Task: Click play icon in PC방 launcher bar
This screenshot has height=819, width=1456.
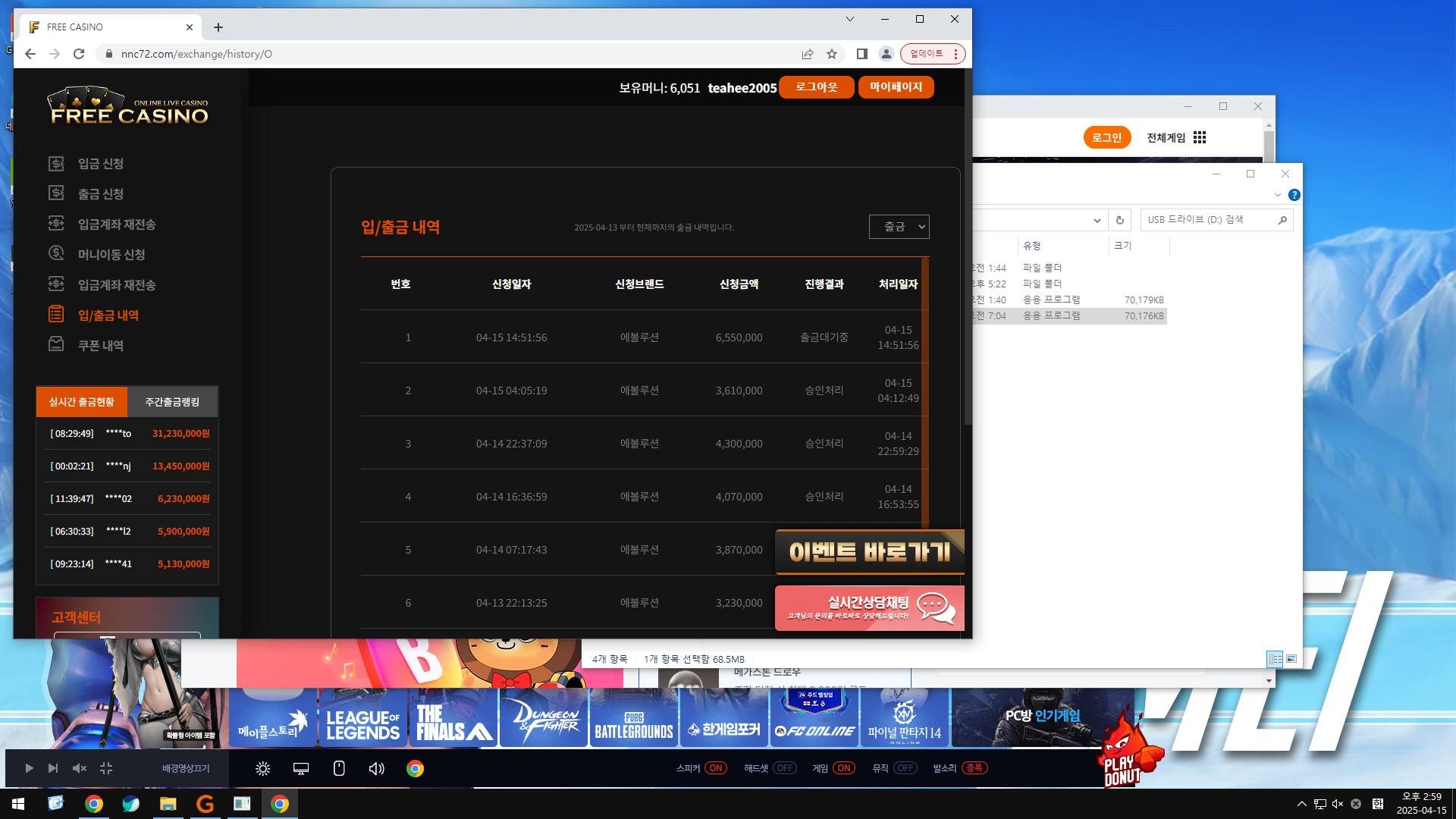Action: tap(29, 768)
